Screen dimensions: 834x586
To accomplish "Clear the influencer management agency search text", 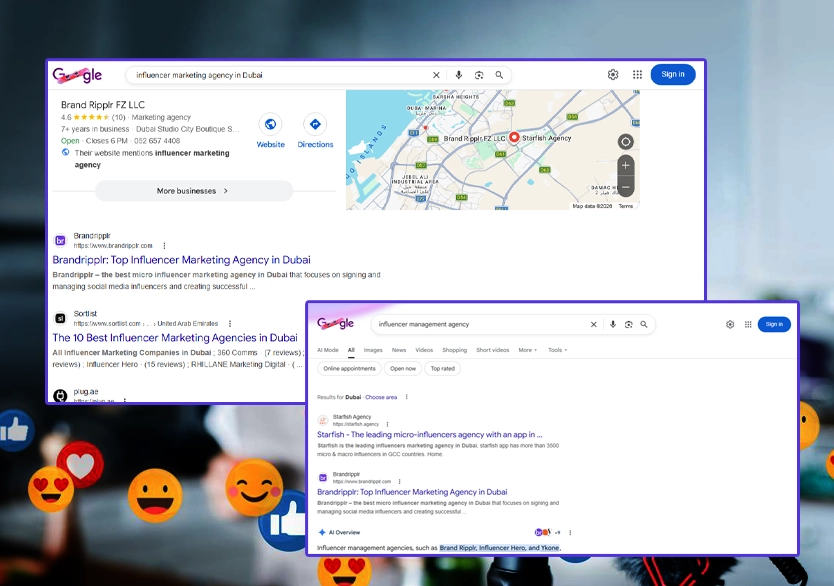I will tap(593, 324).
